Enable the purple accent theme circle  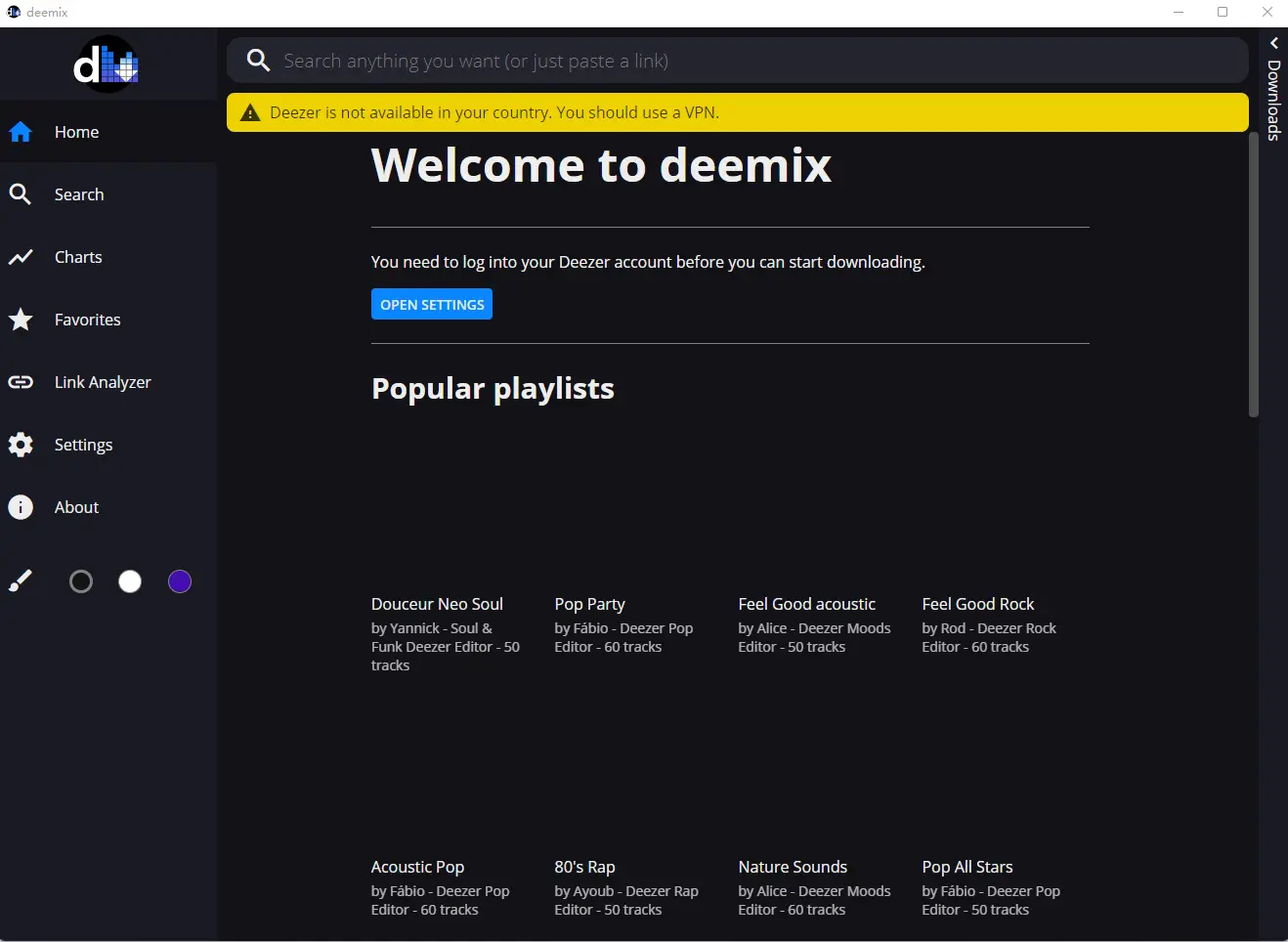coord(179,580)
